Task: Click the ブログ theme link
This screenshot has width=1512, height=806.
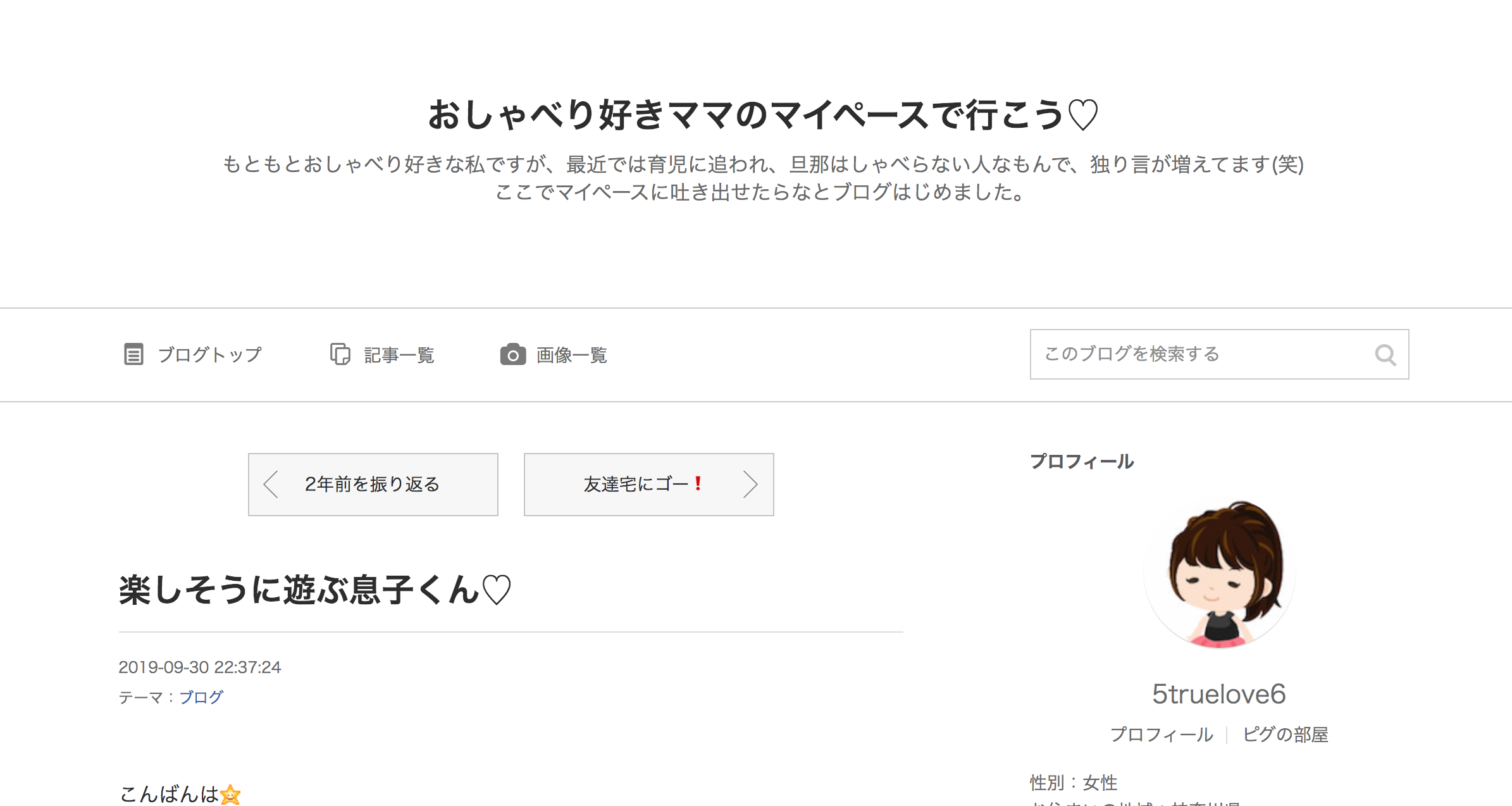Action: [201, 697]
